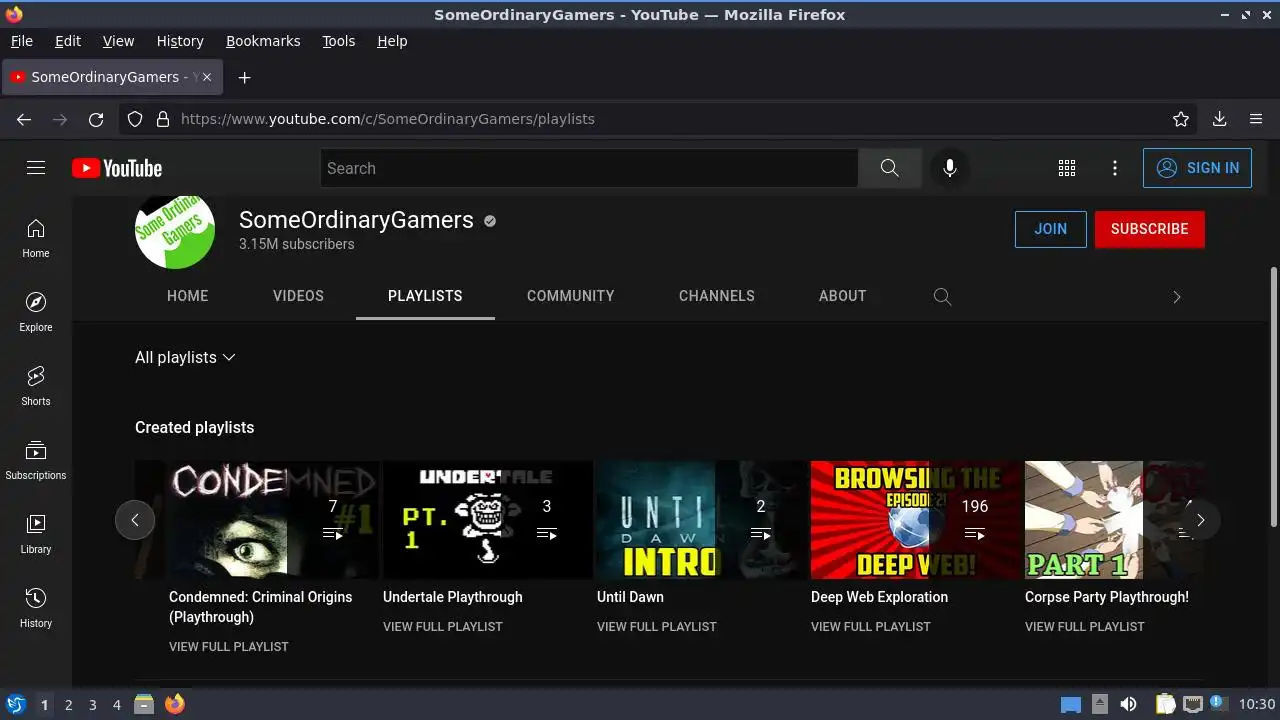Open the Tools menu

click(338, 41)
